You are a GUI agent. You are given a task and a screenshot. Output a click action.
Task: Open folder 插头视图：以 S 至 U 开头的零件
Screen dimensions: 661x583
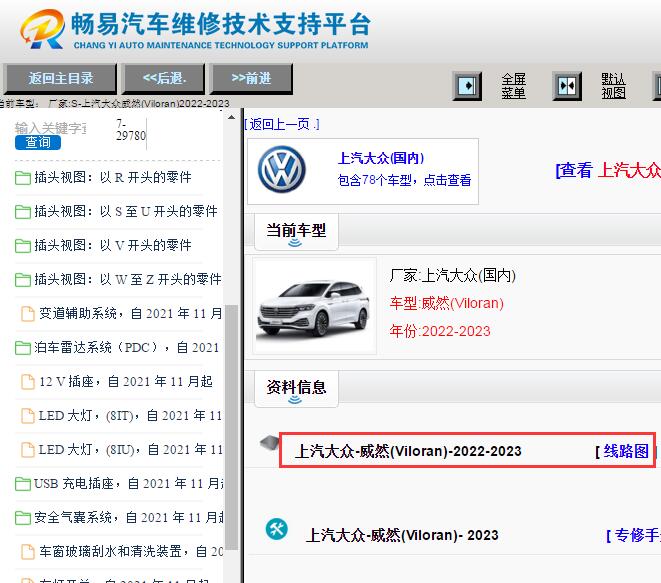tap(126, 211)
